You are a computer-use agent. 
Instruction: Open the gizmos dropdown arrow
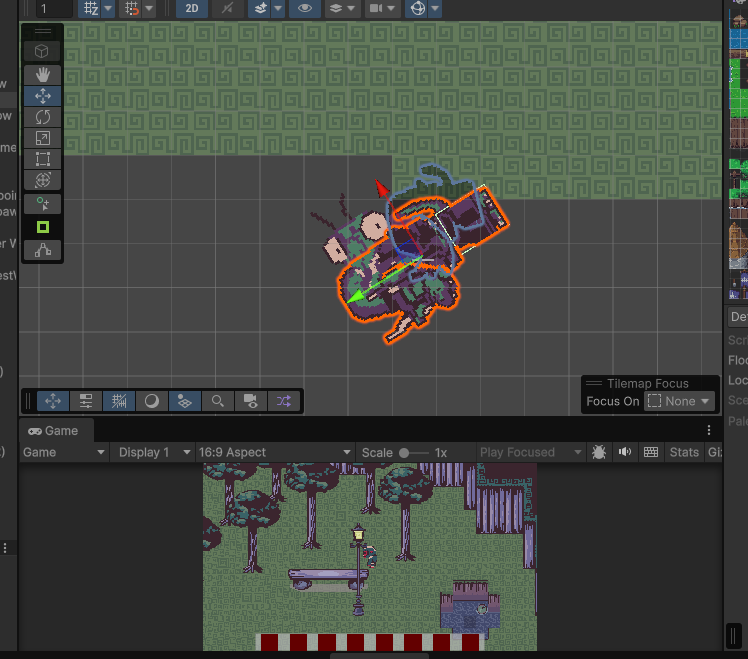click(435, 8)
